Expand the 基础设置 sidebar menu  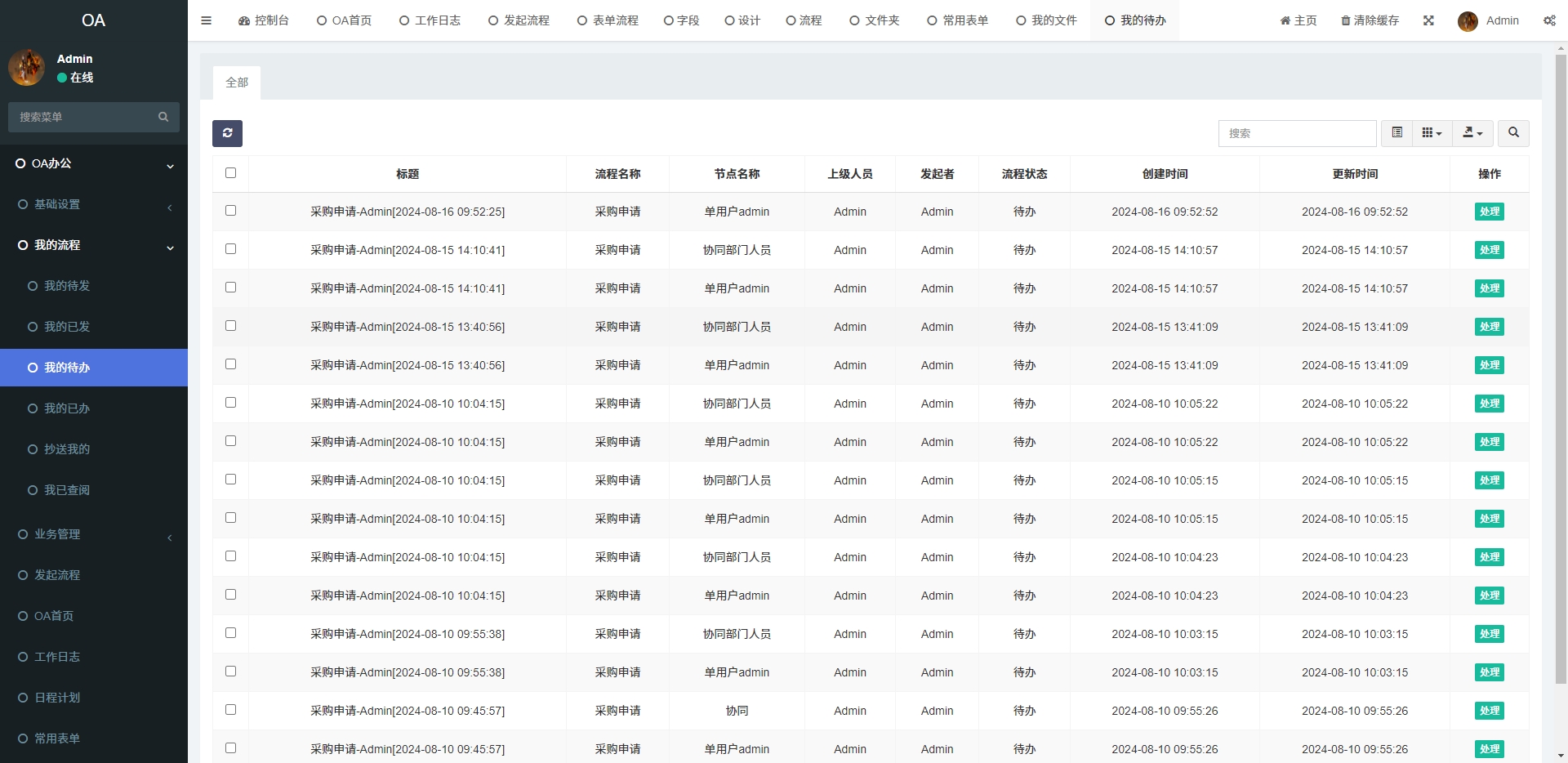(94, 204)
